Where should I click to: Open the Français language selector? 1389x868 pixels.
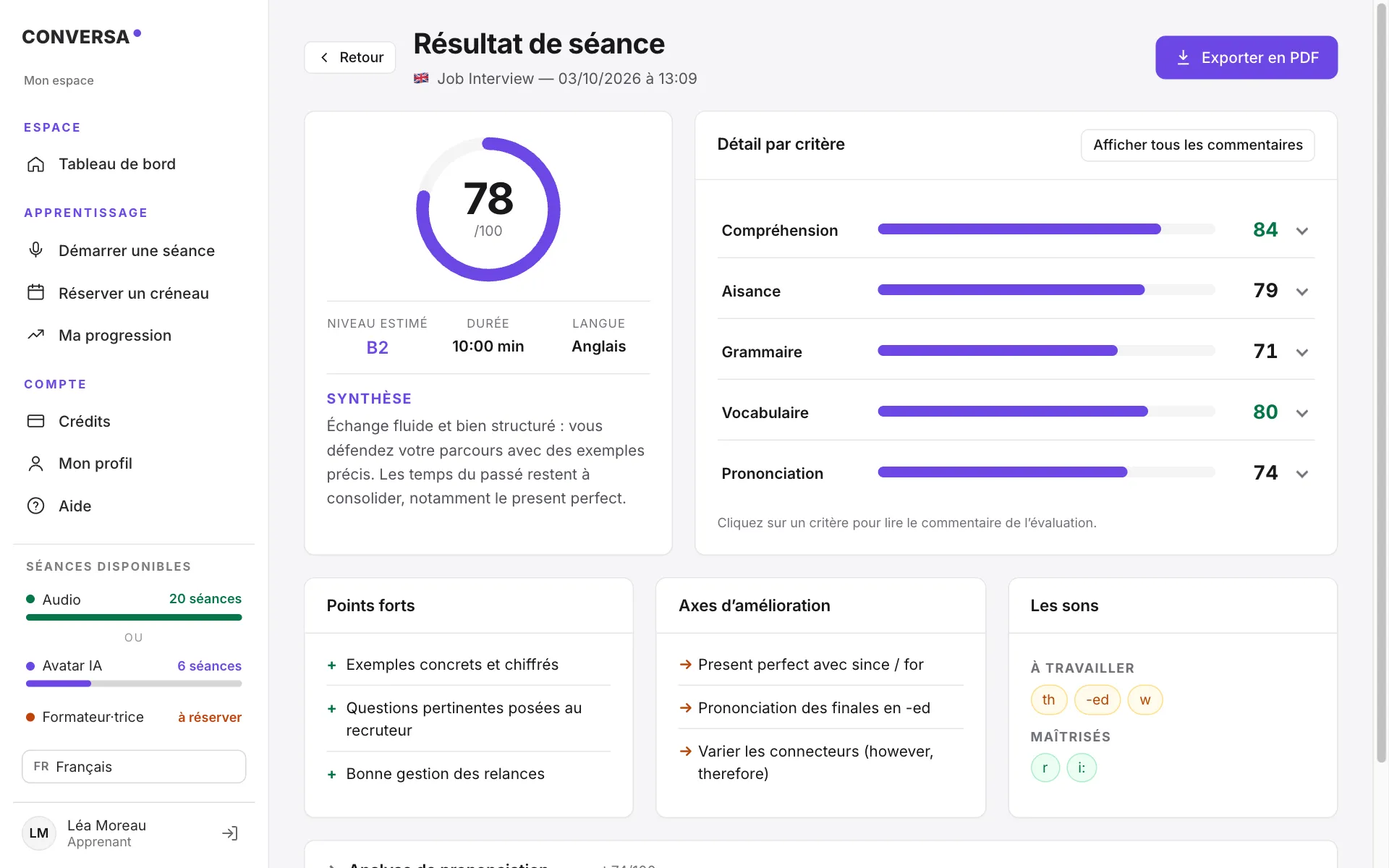pyautogui.click(x=134, y=766)
